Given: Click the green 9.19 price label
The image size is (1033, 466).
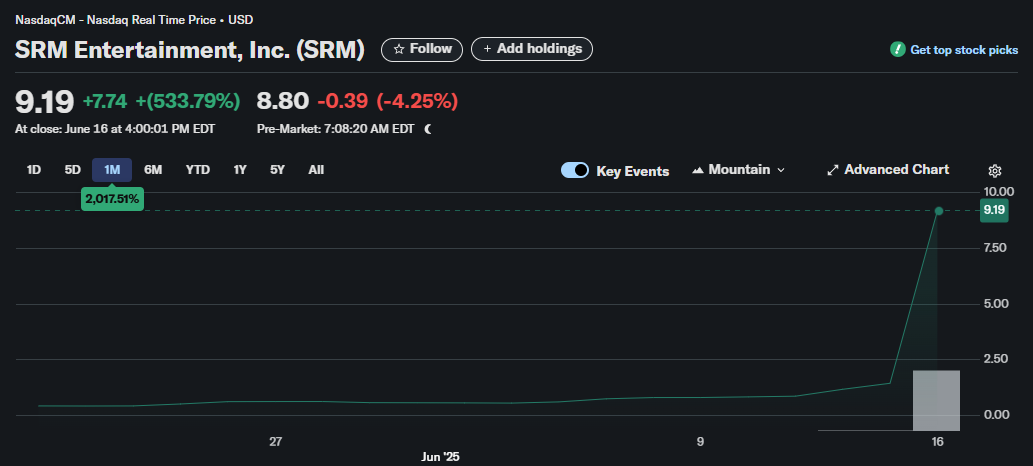Looking at the screenshot, I should click(993, 211).
